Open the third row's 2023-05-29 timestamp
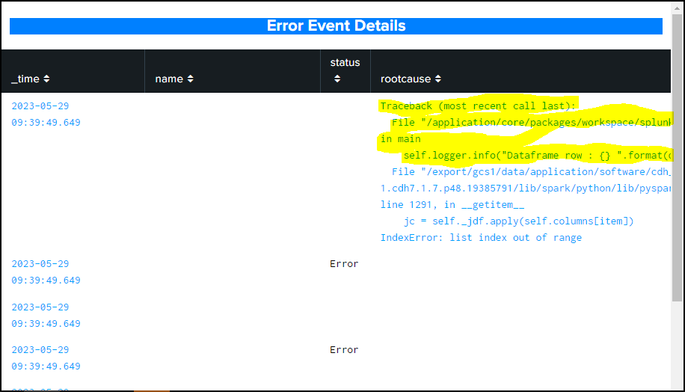The image size is (685, 392). (46, 315)
